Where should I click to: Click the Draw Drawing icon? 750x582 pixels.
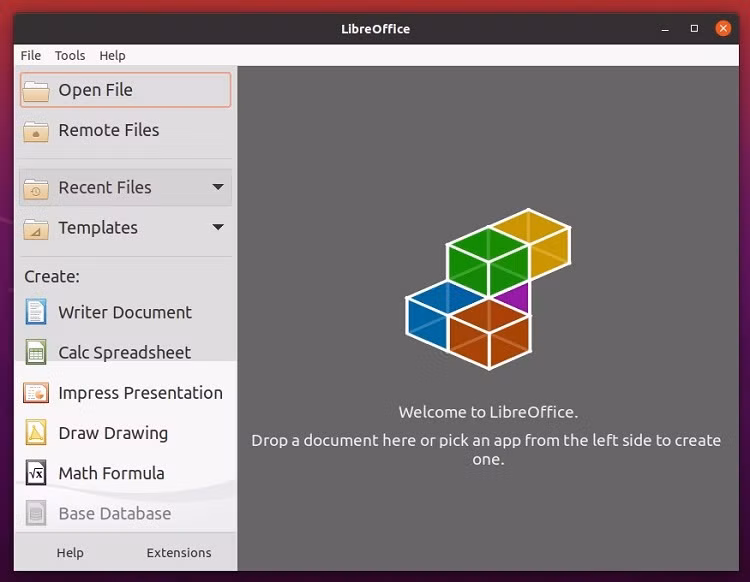click(36, 433)
